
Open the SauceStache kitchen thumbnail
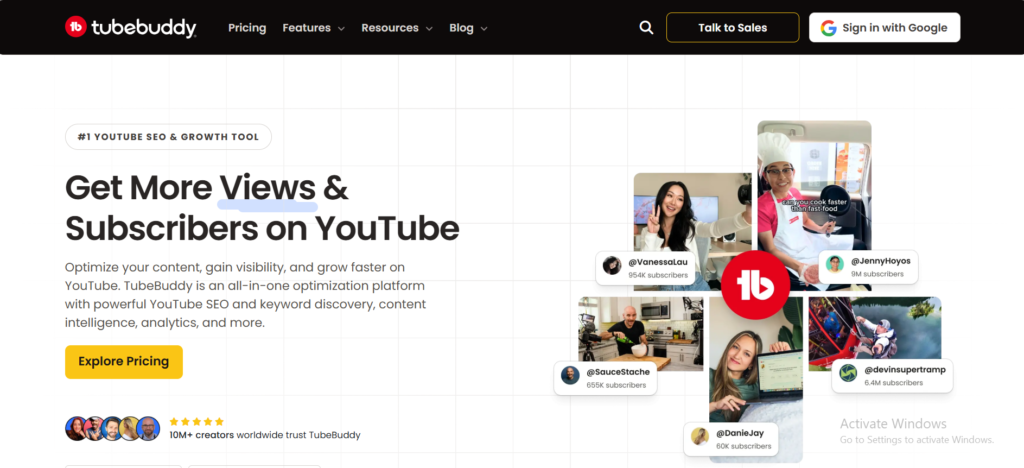click(641, 334)
